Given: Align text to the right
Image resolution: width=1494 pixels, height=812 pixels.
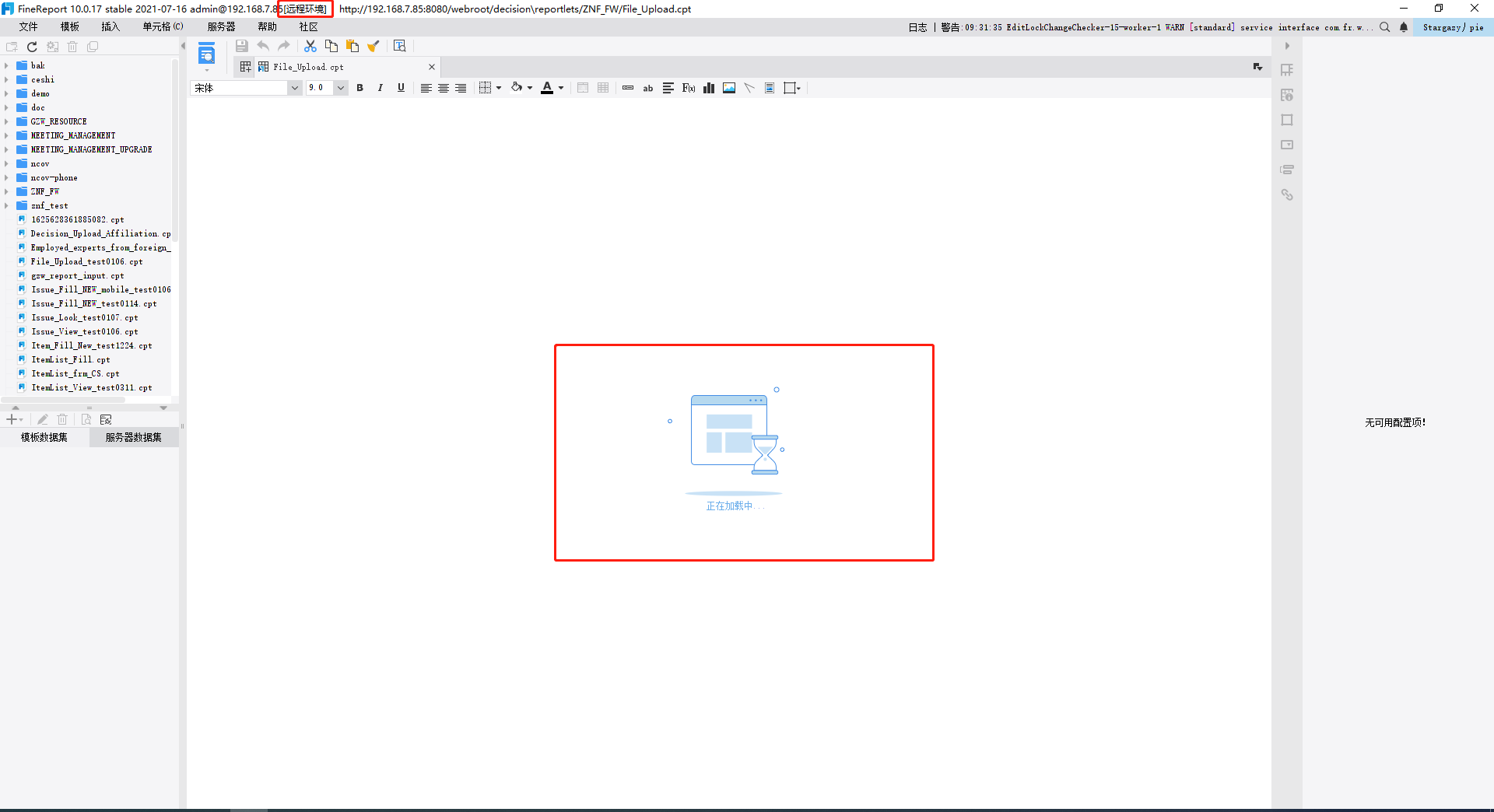Looking at the screenshot, I should (461, 88).
